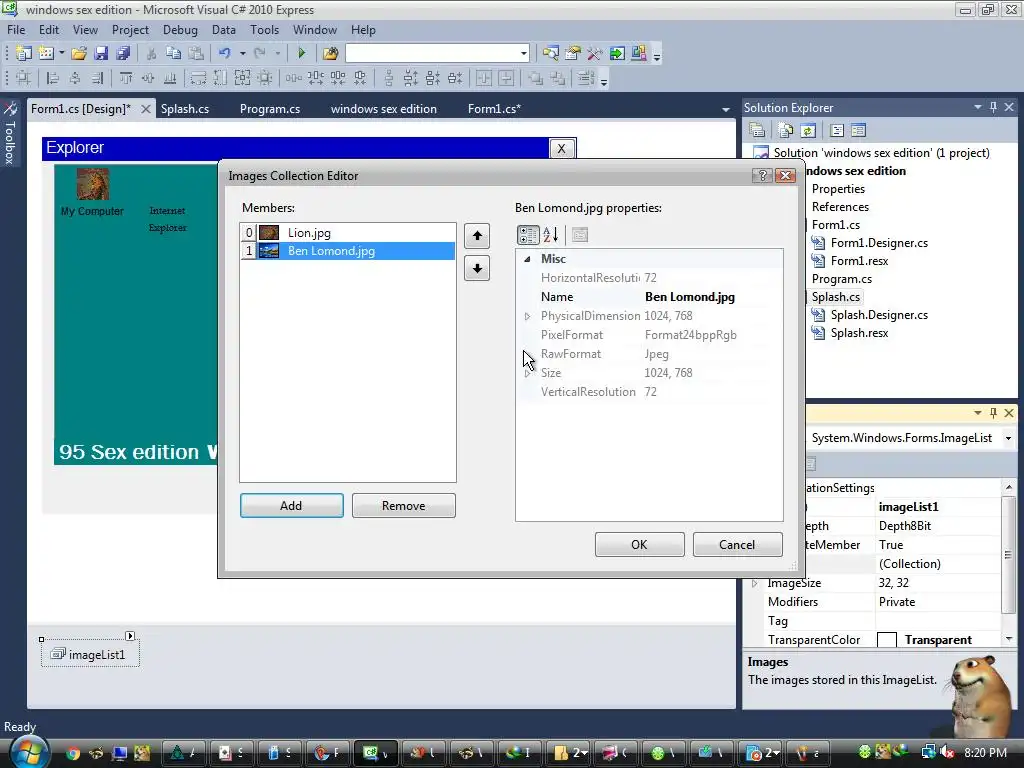Open imageList1 smart tag arrow

130,636
